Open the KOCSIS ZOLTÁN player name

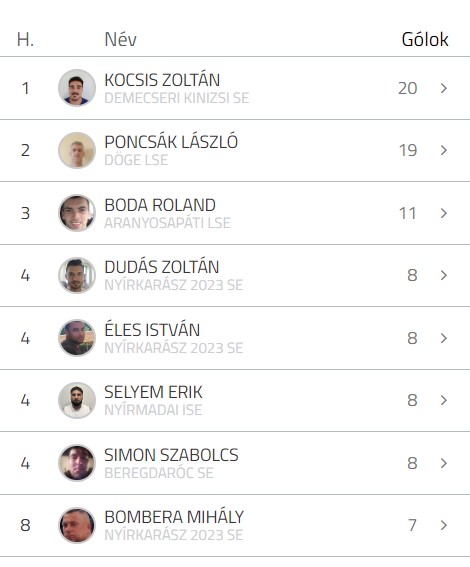pos(162,80)
